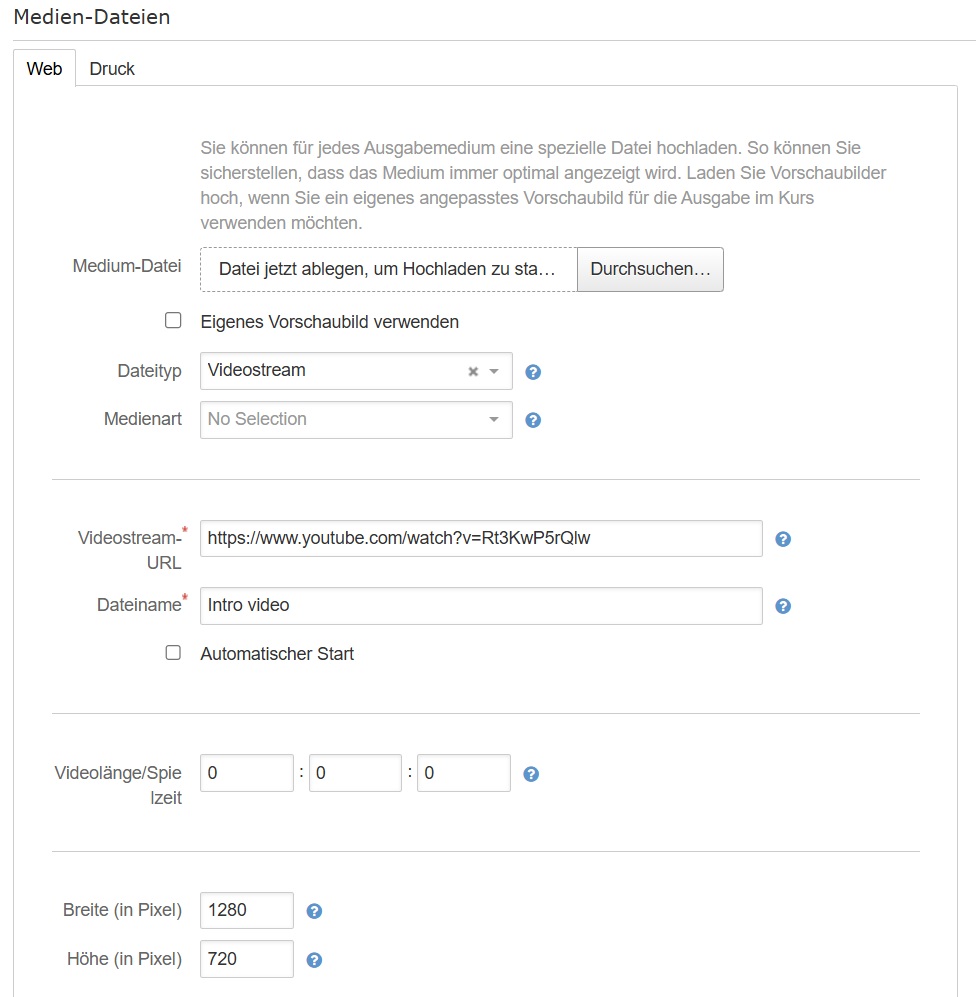
Task: Click the minutes field of Videolänge
Action: click(355, 773)
